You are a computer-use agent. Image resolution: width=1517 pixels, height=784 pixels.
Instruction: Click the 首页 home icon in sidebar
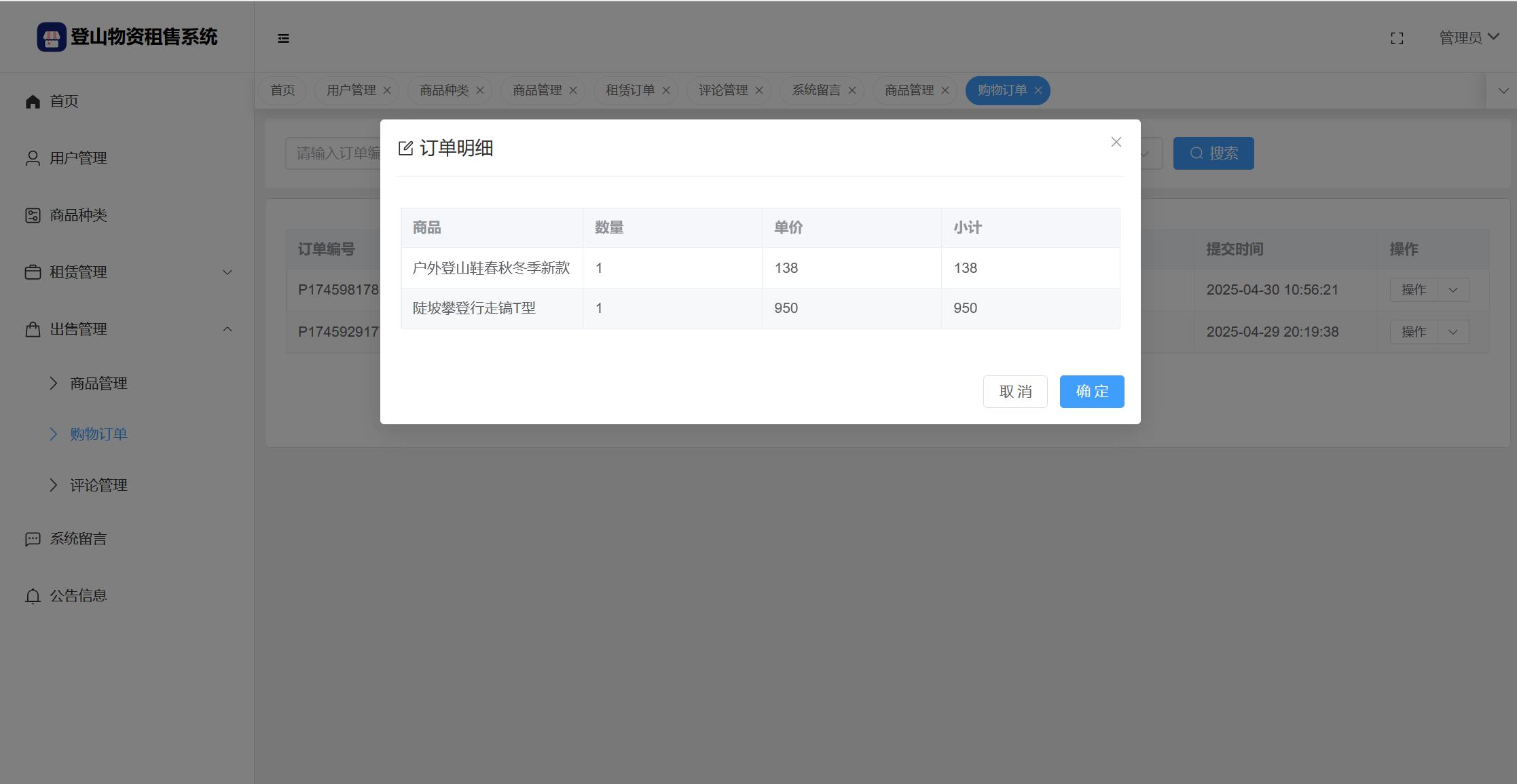(33, 102)
